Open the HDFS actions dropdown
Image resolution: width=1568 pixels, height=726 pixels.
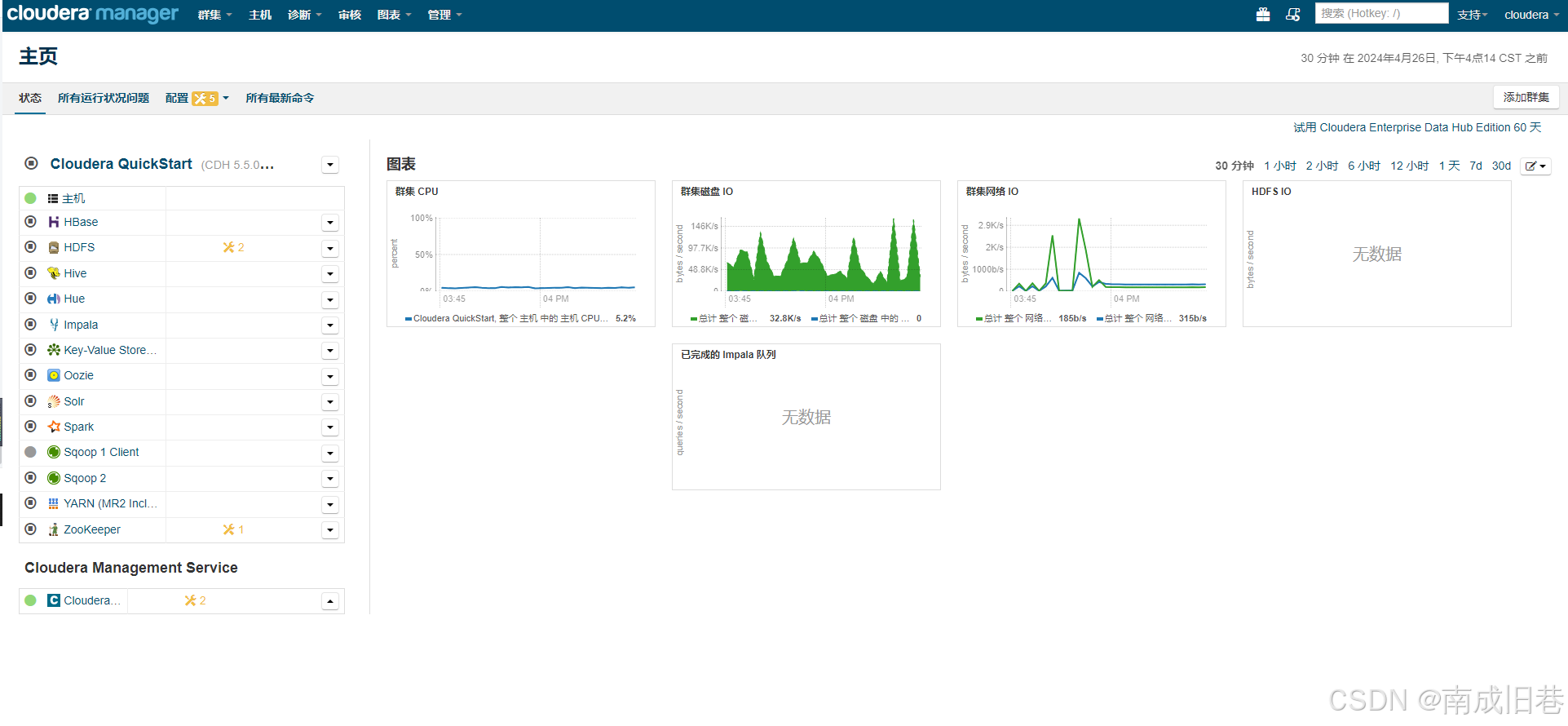[330, 248]
